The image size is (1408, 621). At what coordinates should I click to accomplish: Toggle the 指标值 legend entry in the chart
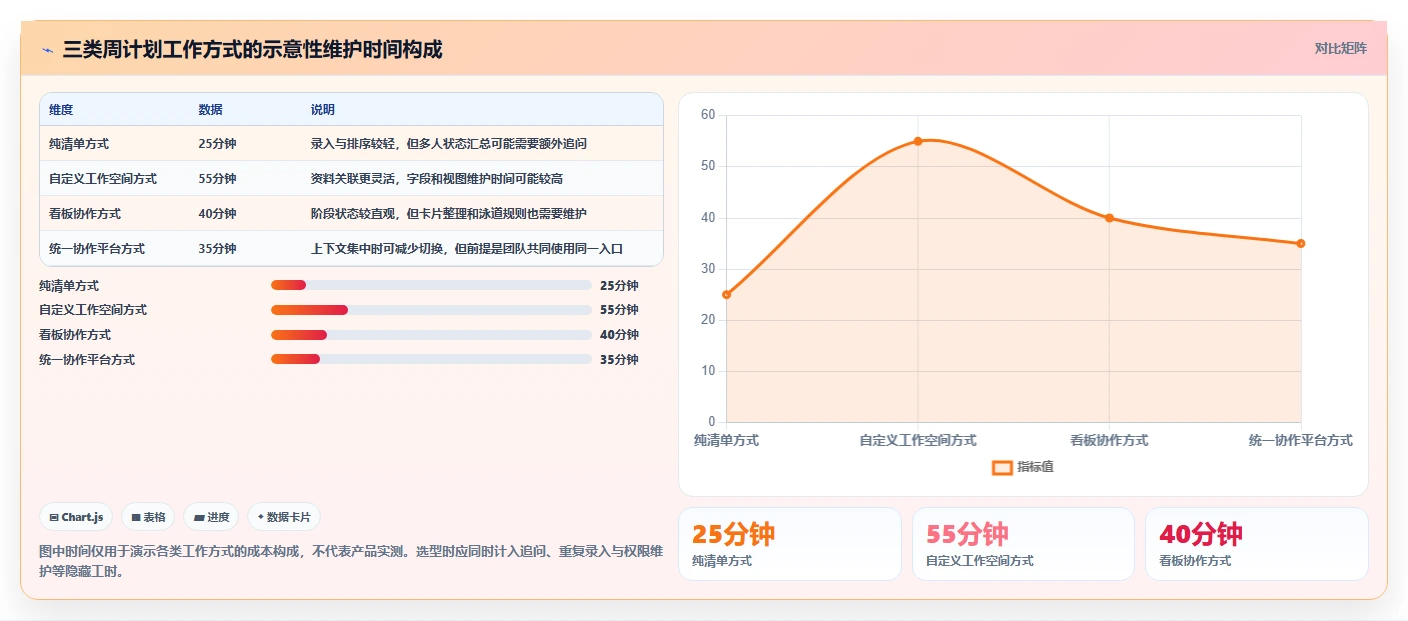(1022, 467)
